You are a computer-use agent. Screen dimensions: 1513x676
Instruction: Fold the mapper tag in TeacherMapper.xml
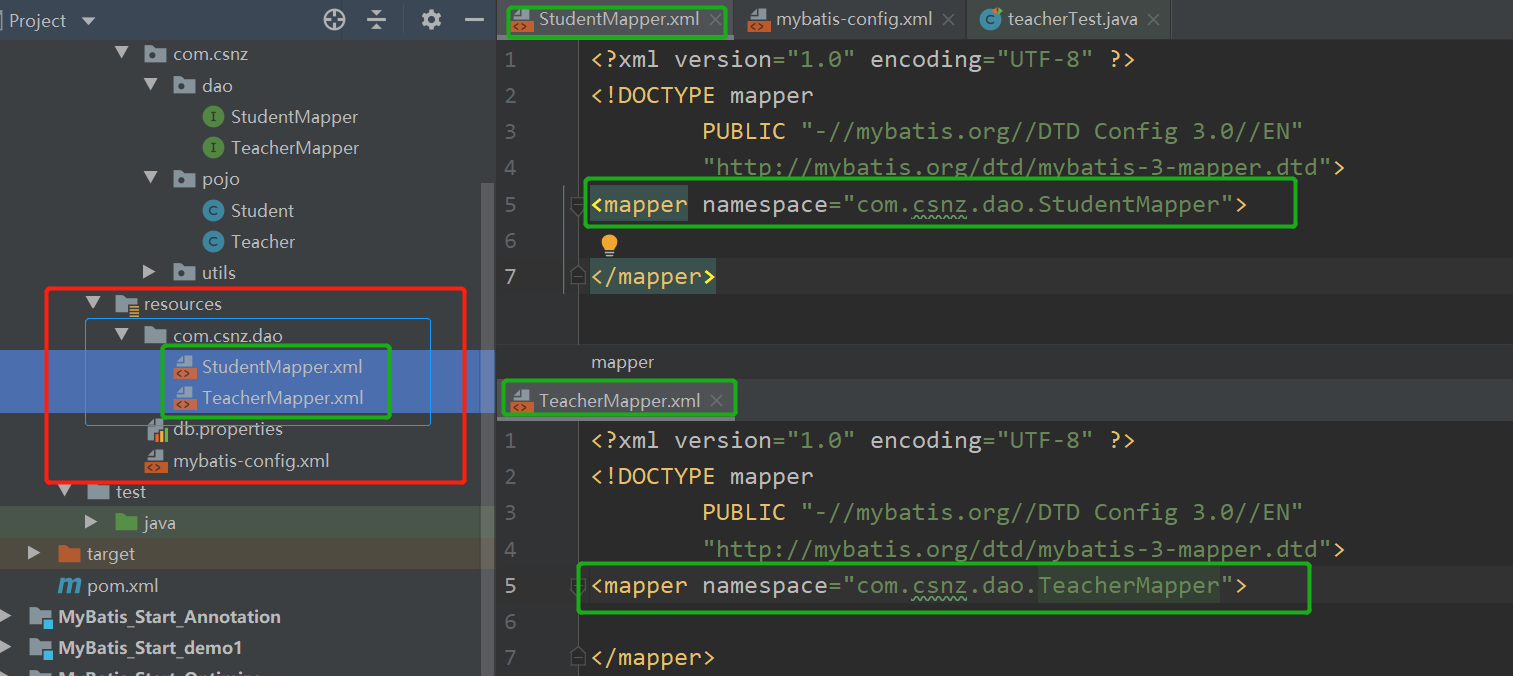[x=577, y=586]
